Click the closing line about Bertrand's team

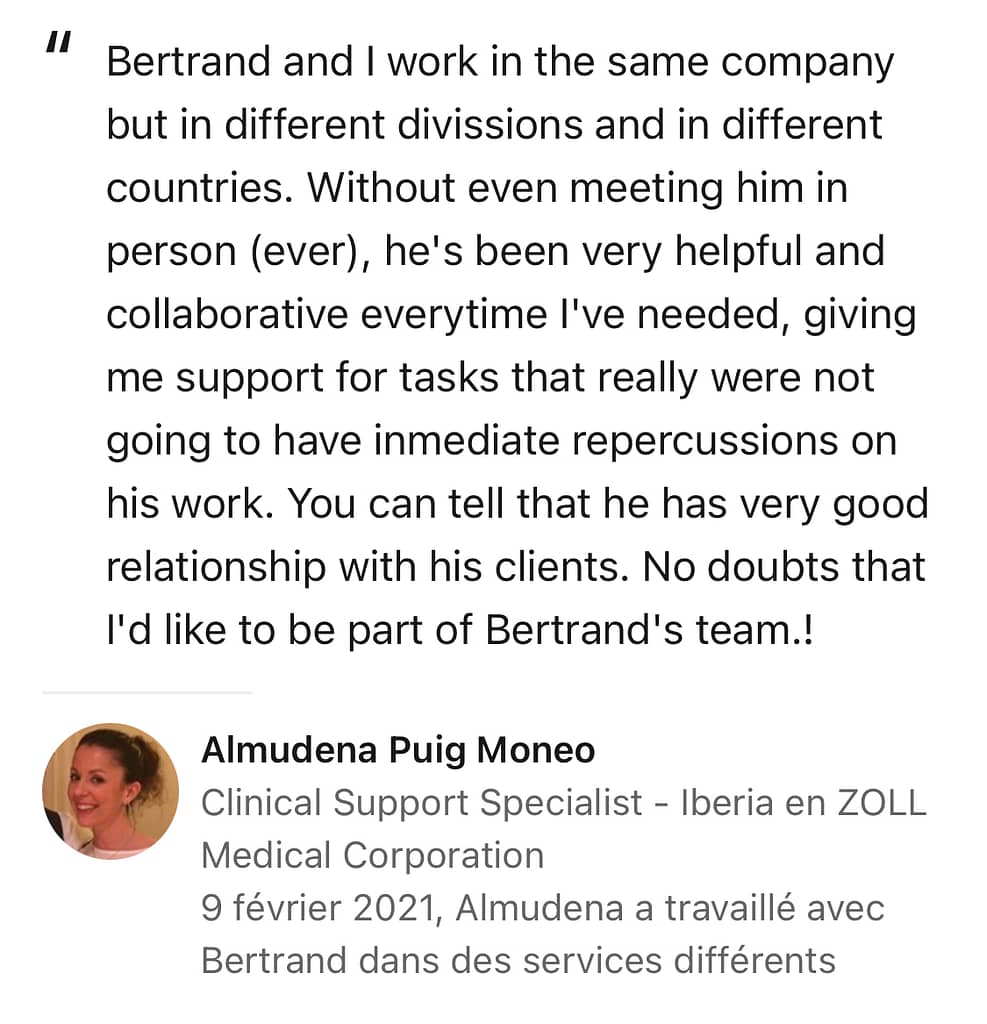coord(460,631)
